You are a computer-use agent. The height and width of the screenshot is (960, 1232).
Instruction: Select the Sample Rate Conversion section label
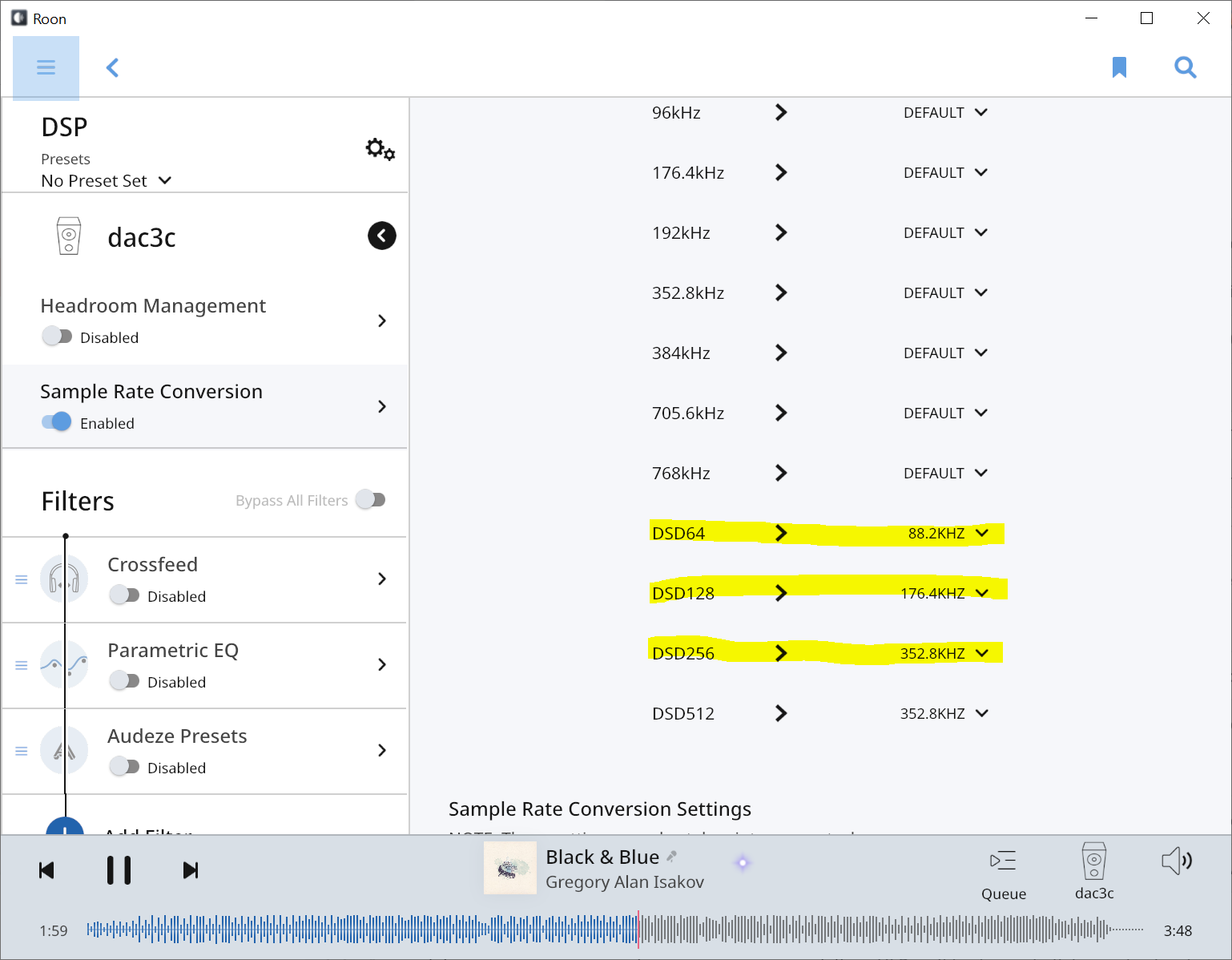coord(151,392)
